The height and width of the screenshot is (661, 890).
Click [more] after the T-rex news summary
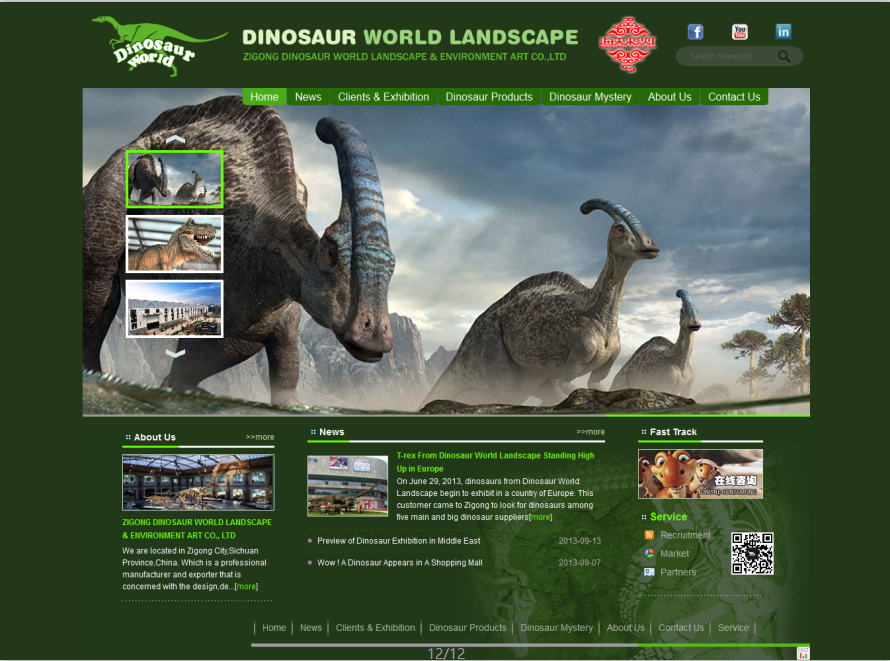[540, 517]
